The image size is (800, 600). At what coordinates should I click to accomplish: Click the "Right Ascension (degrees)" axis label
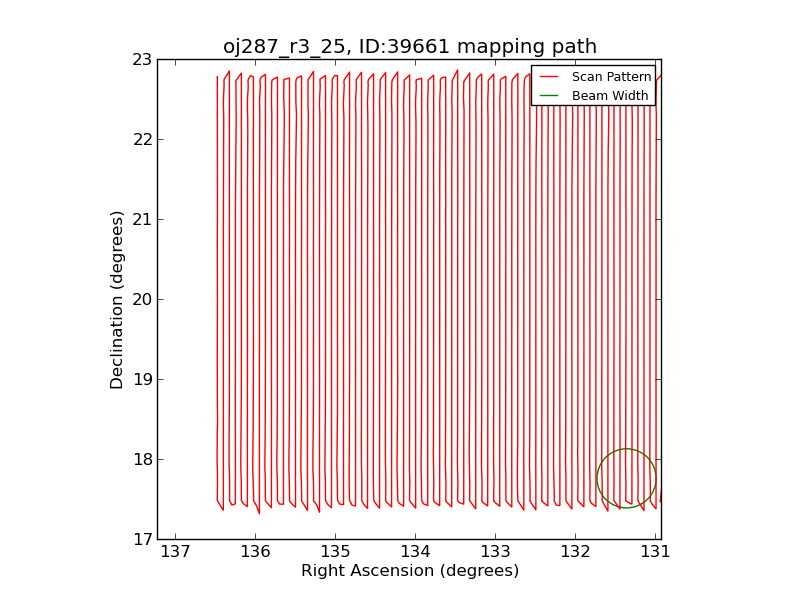[x=409, y=571]
